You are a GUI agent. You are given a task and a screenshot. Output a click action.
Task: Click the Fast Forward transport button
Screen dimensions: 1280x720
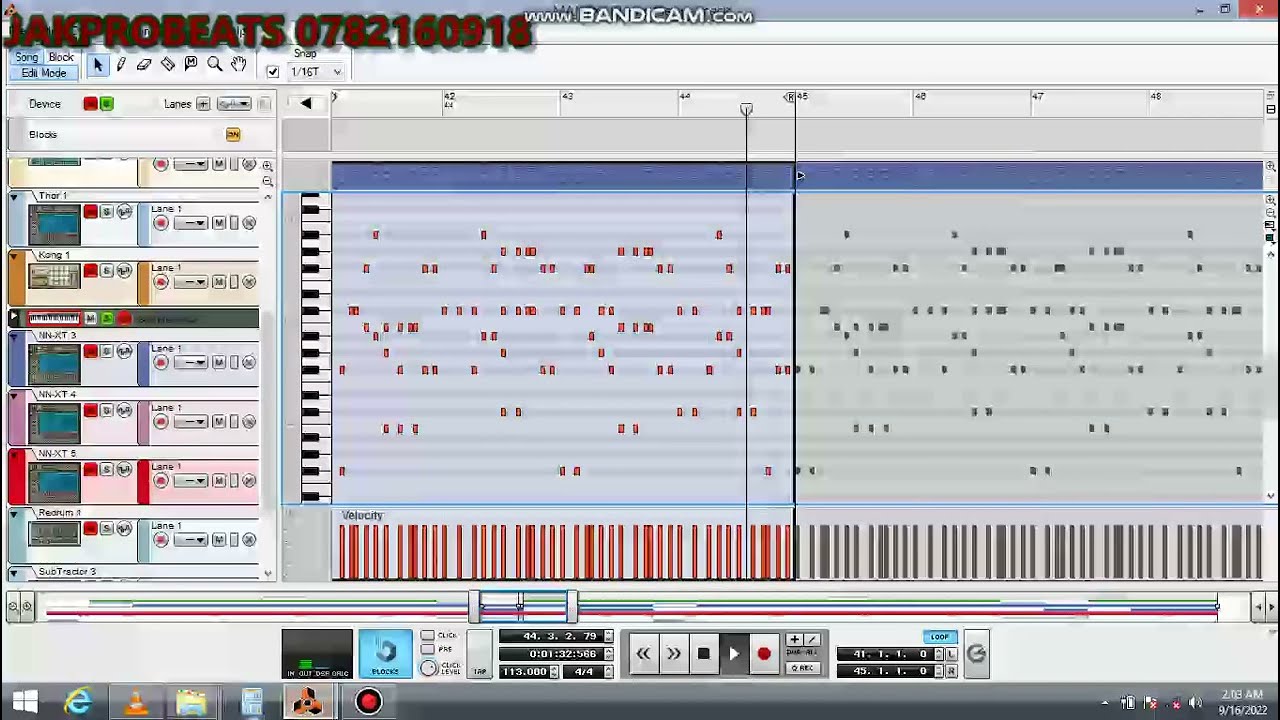pos(673,655)
